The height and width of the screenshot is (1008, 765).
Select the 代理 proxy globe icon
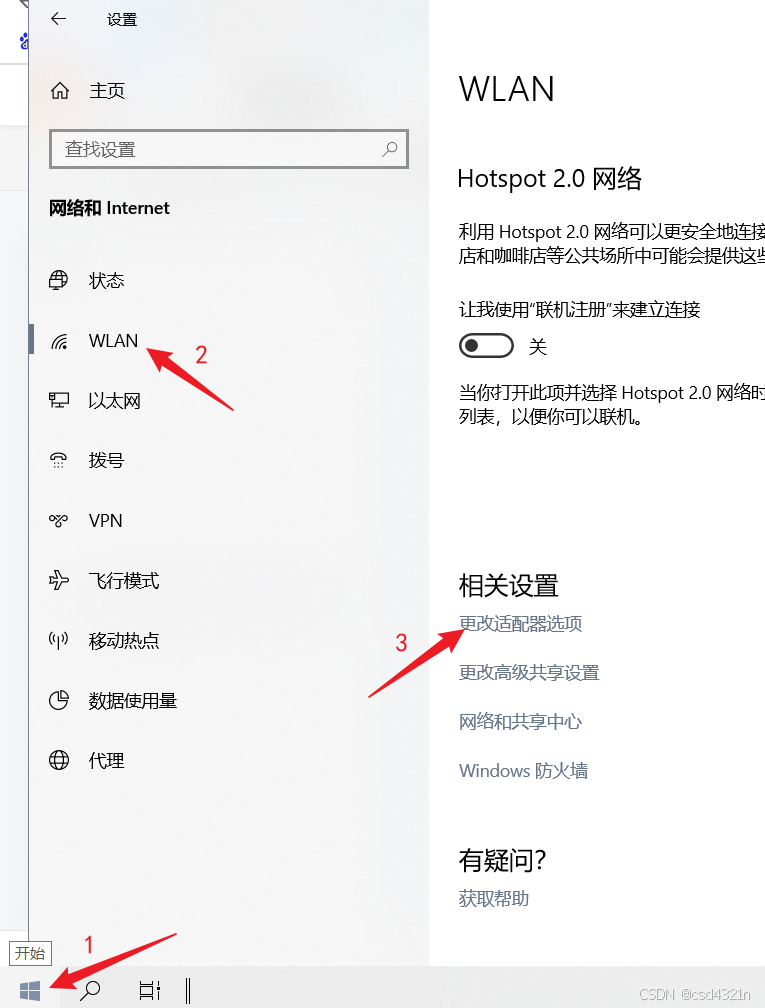[59, 760]
